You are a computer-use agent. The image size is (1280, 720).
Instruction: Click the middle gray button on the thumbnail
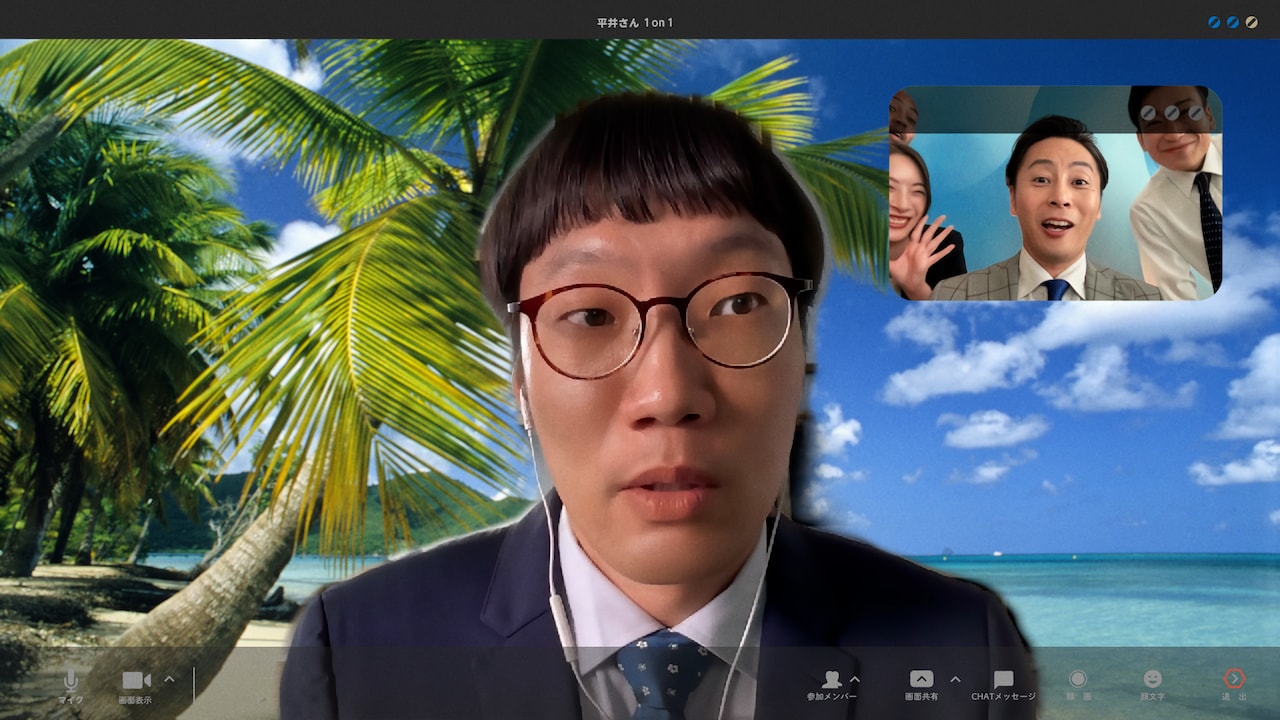click(1172, 113)
